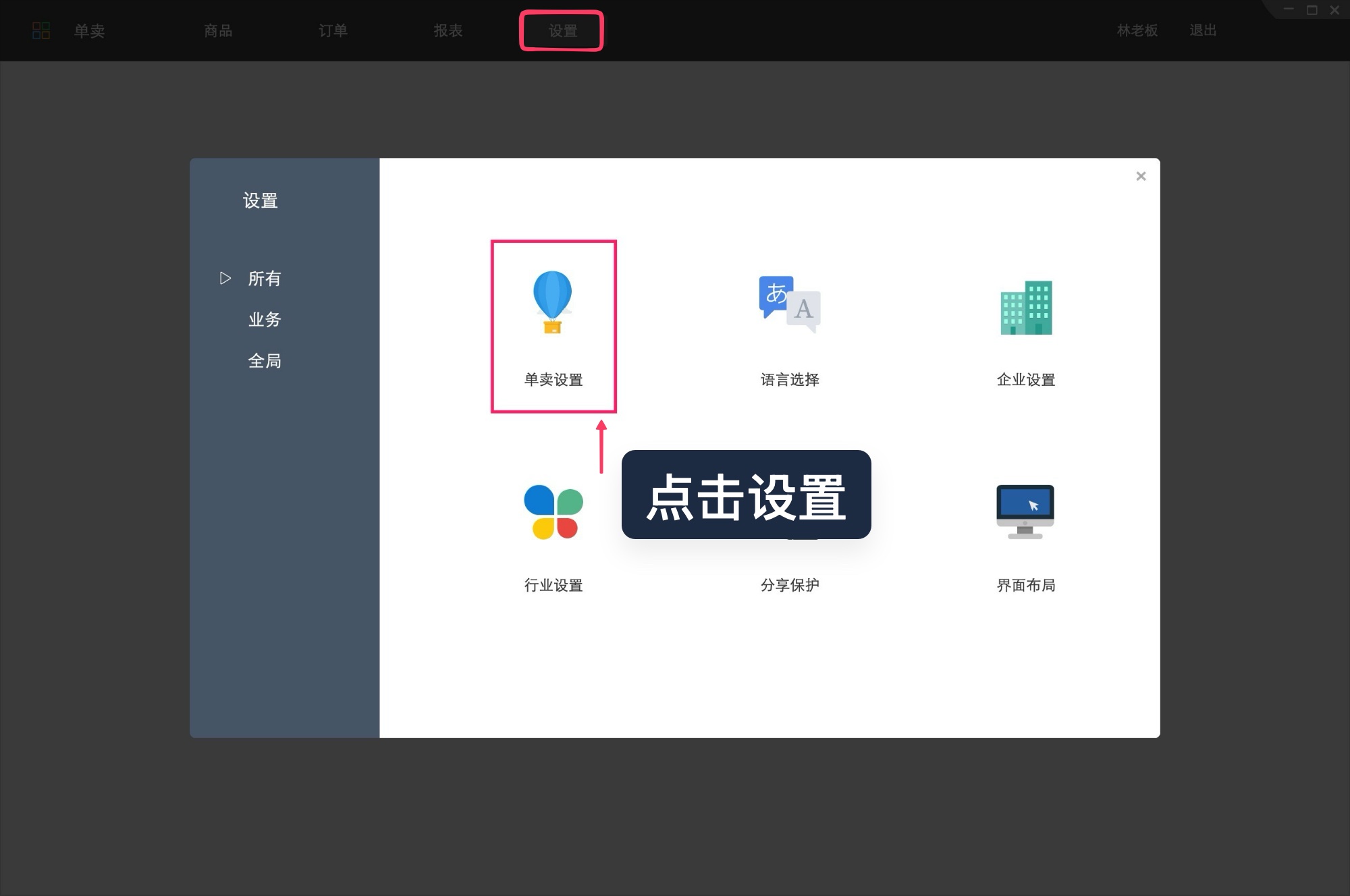This screenshot has height=896, width=1350.
Task: Open 分享保护 share protection settings
Action: coord(790,585)
